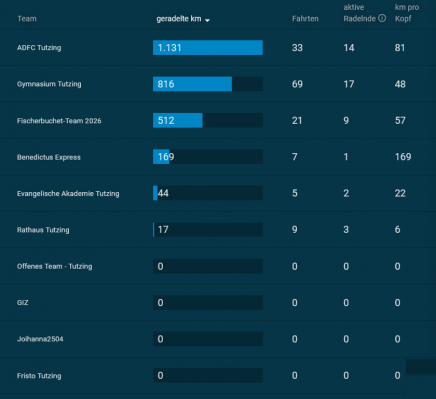Select Benedictus Express team name
This screenshot has width=436, height=399.
(49, 157)
